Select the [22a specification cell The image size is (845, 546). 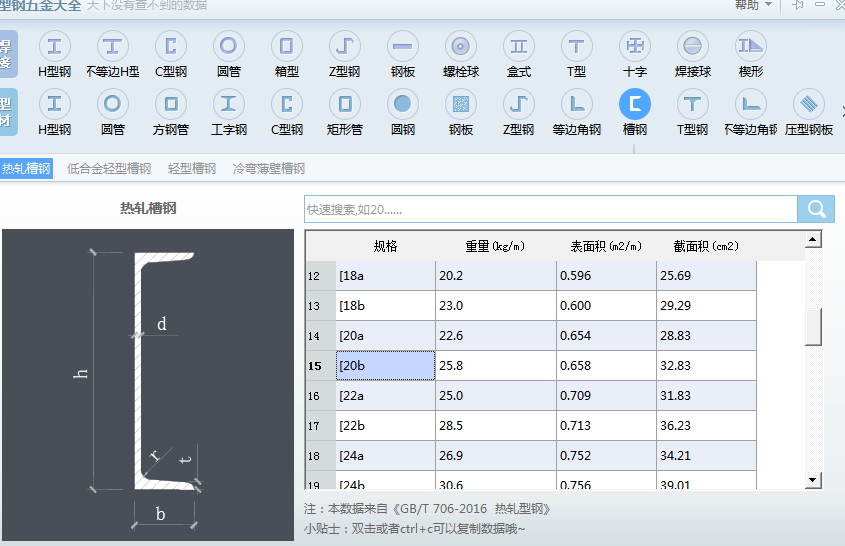tap(385, 396)
